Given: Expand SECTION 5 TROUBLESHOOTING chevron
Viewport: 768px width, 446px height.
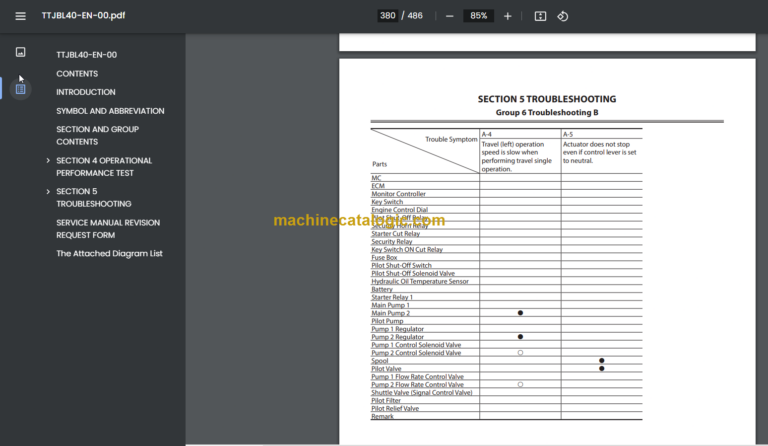Looking at the screenshot, I should point(48,191).
